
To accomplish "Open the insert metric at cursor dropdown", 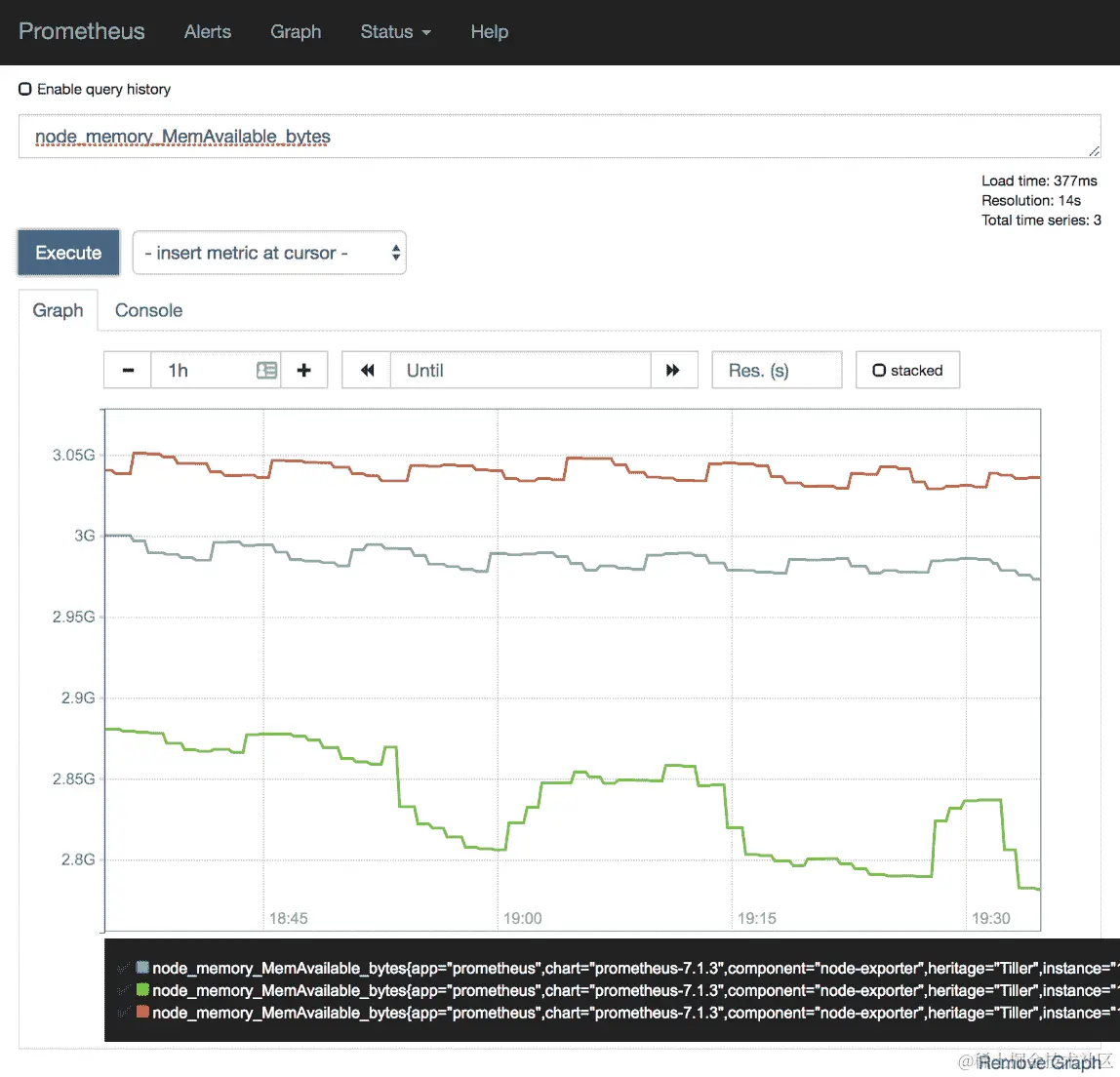I will pyautogui.click(x=269, y=253).
